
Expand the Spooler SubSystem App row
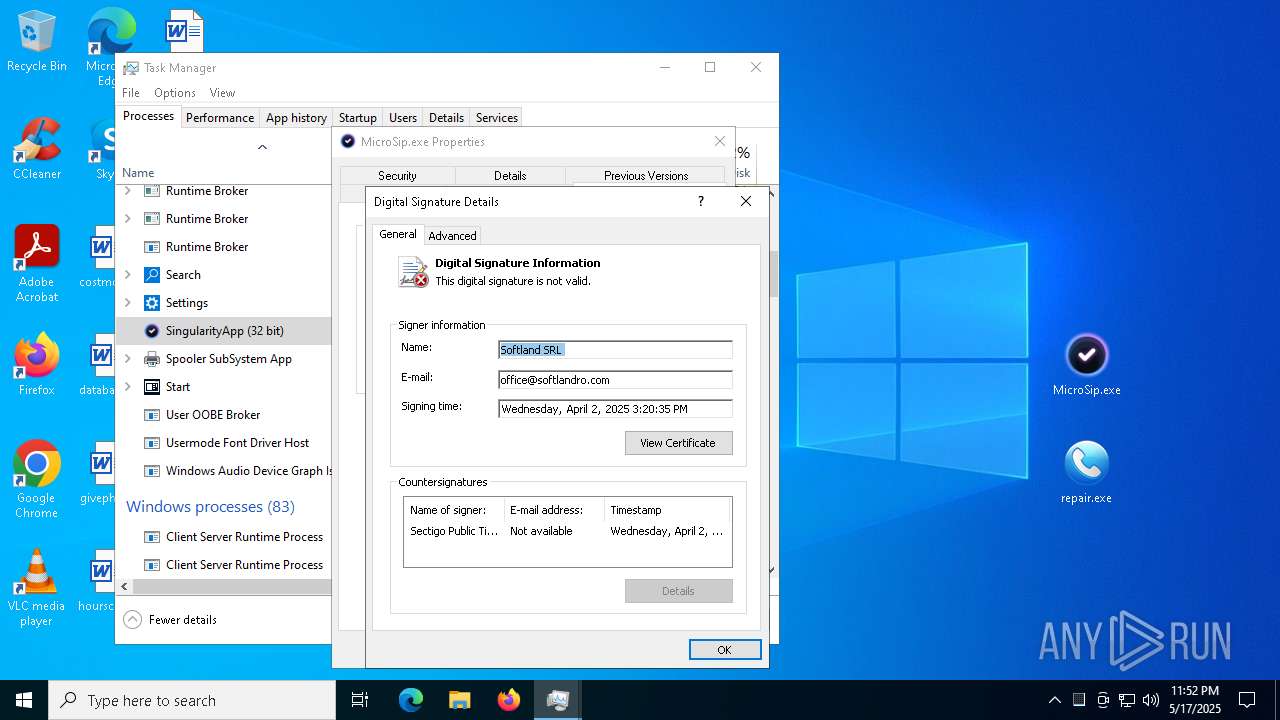click(x=128, y=359)
